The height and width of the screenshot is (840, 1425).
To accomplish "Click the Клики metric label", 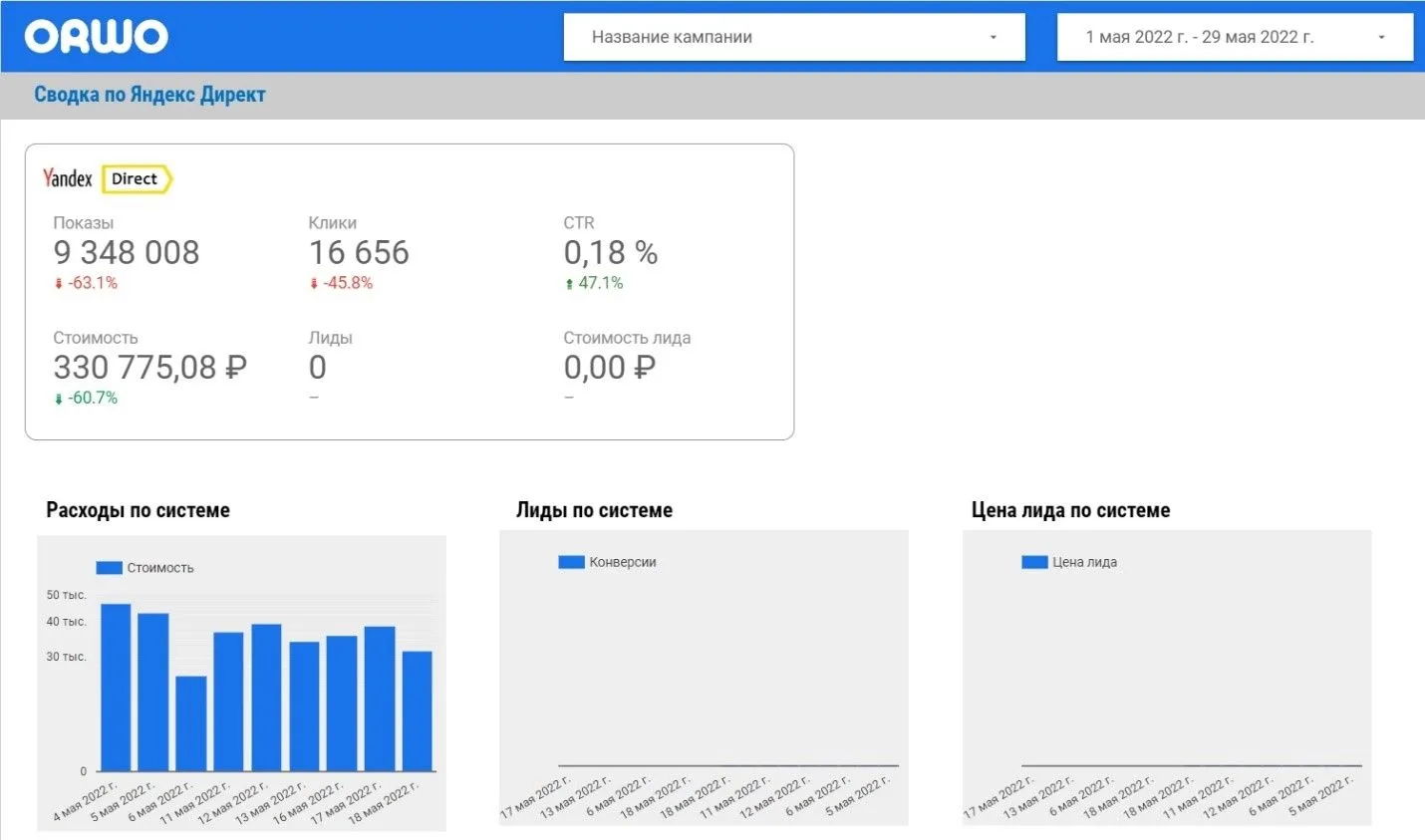I will pos(333,223).
